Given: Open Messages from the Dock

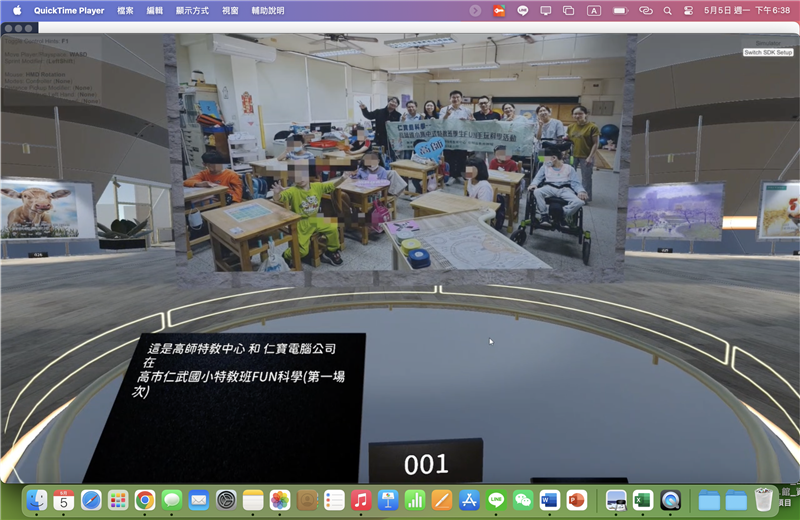Looking at the screenshot, I should coord(172,500).
